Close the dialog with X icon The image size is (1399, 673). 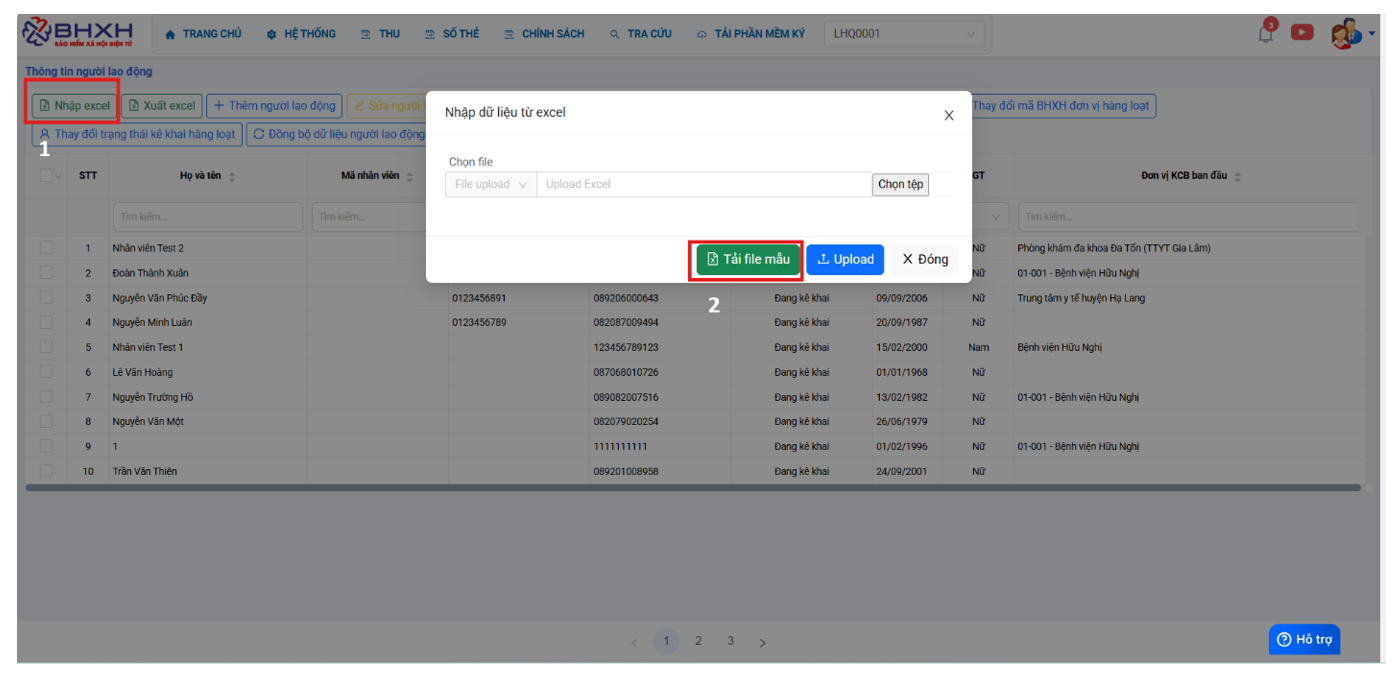(x=949, y=116)
